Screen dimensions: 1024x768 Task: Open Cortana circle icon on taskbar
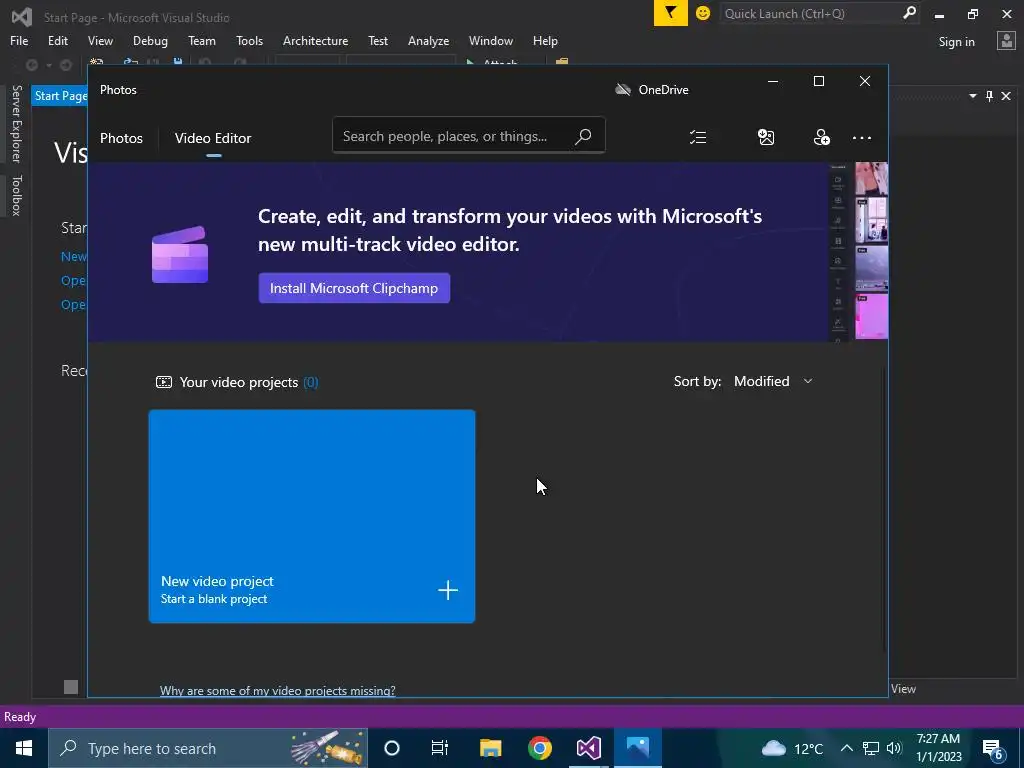pyautogui.click(x=392, y=748)
